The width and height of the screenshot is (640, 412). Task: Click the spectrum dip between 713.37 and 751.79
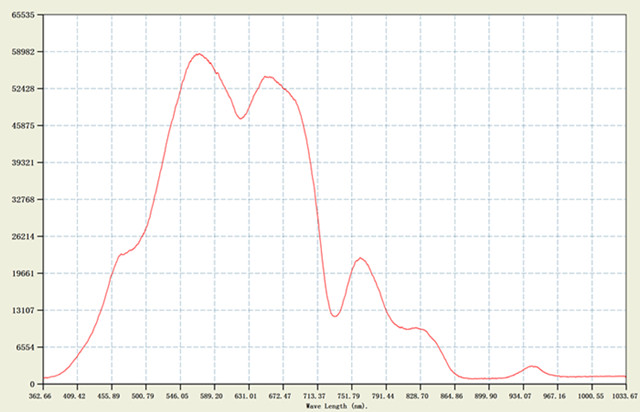[335, 316]
